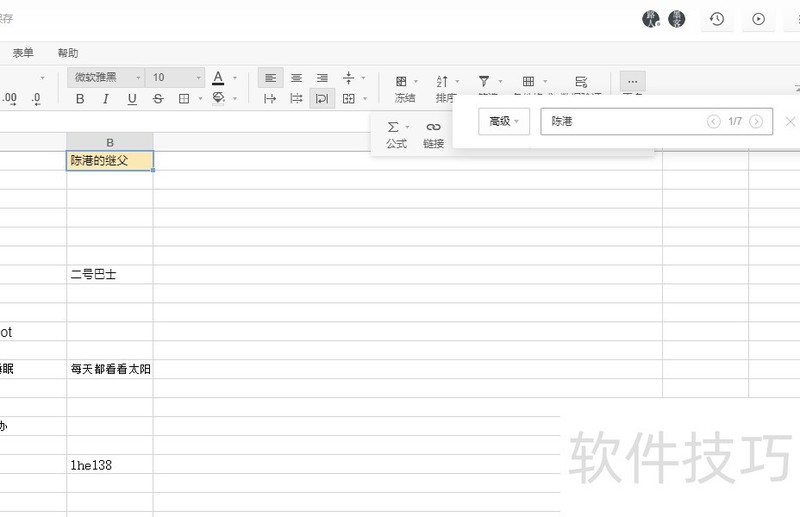Close the search bar
This screenshot has height=517, width=800.
tap(790, 121)
